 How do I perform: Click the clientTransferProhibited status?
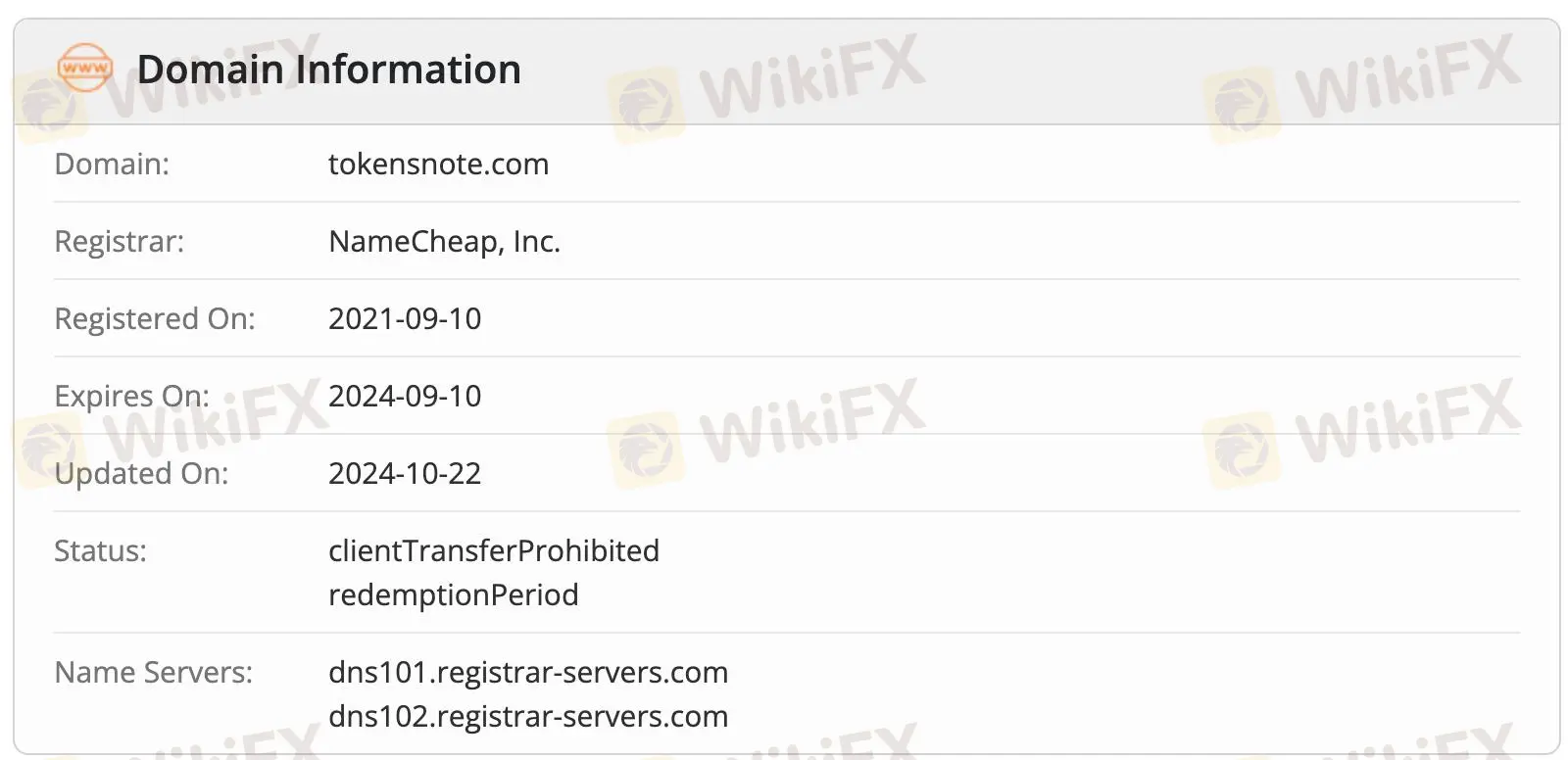[x=494, y=550]
